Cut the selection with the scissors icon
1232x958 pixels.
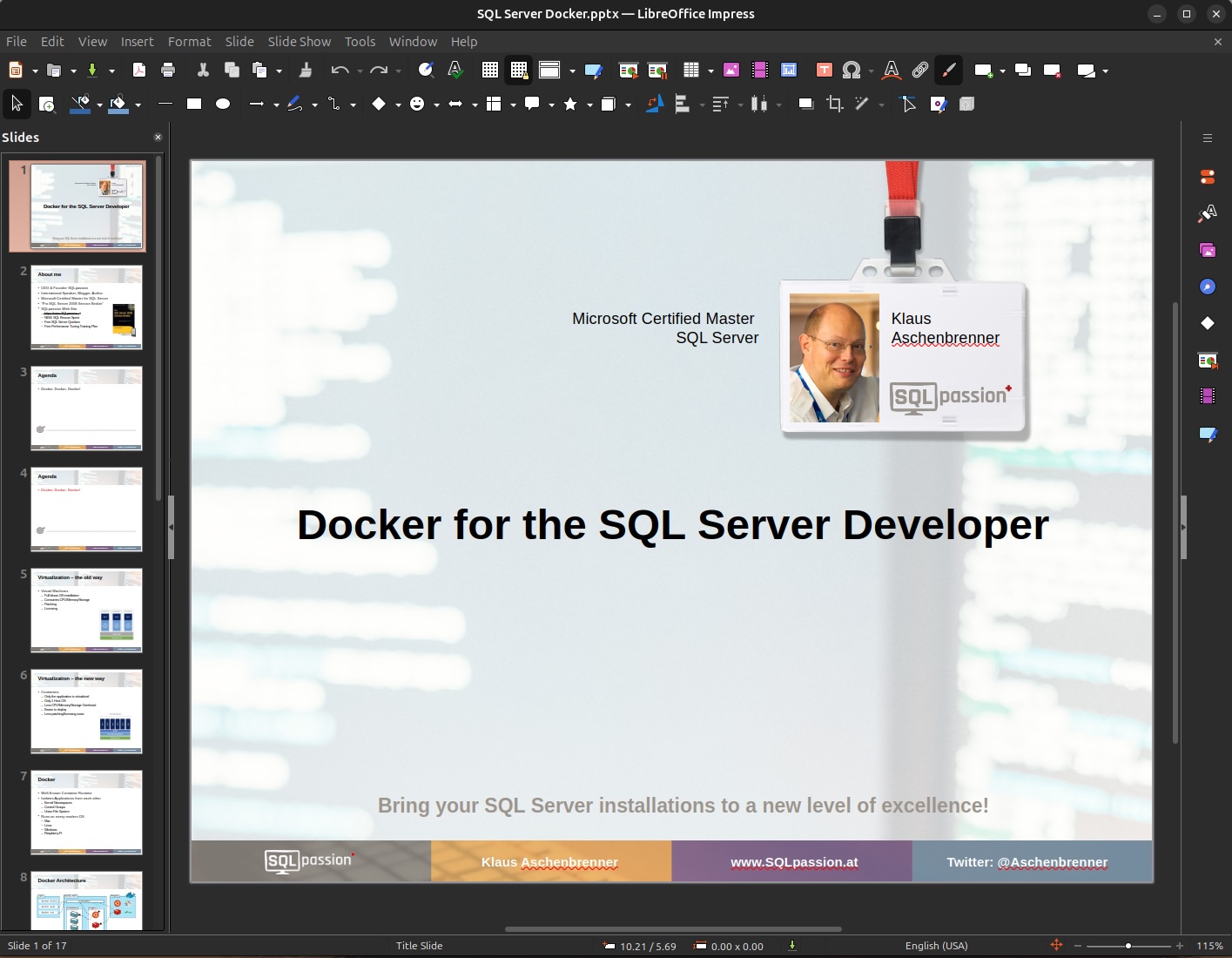[x=203, y=71]
